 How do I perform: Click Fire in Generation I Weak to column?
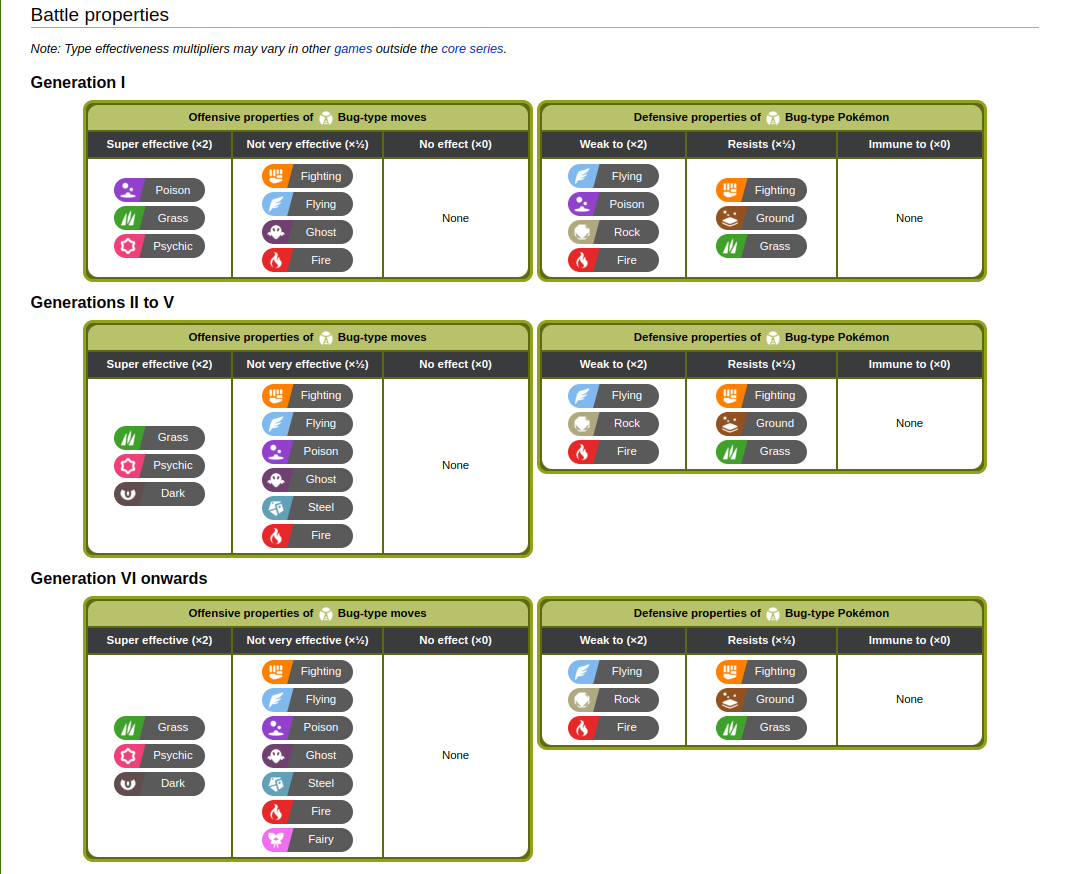coord(613,260)
